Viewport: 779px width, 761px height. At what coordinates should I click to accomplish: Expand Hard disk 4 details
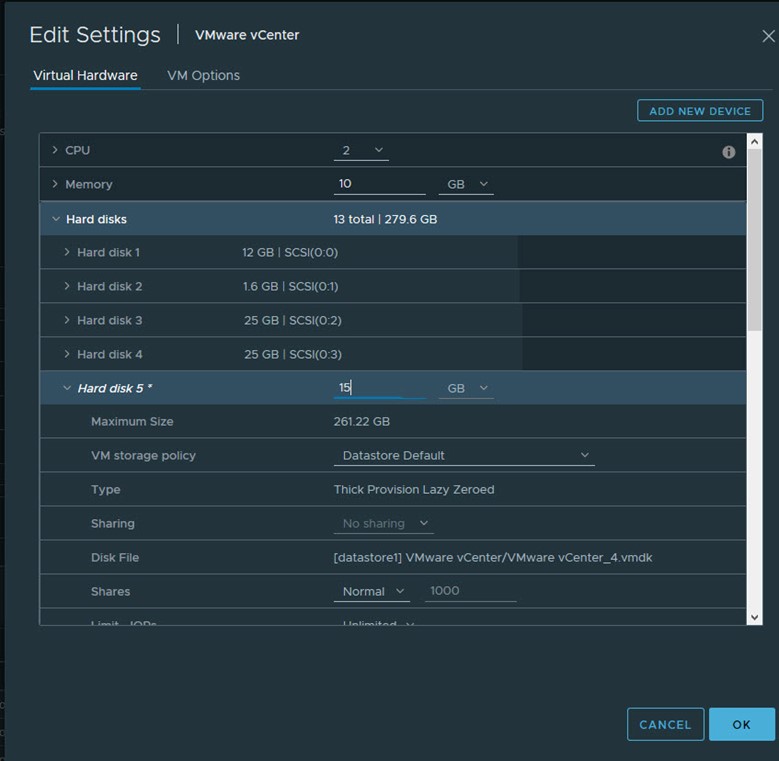tap(67, 354)
